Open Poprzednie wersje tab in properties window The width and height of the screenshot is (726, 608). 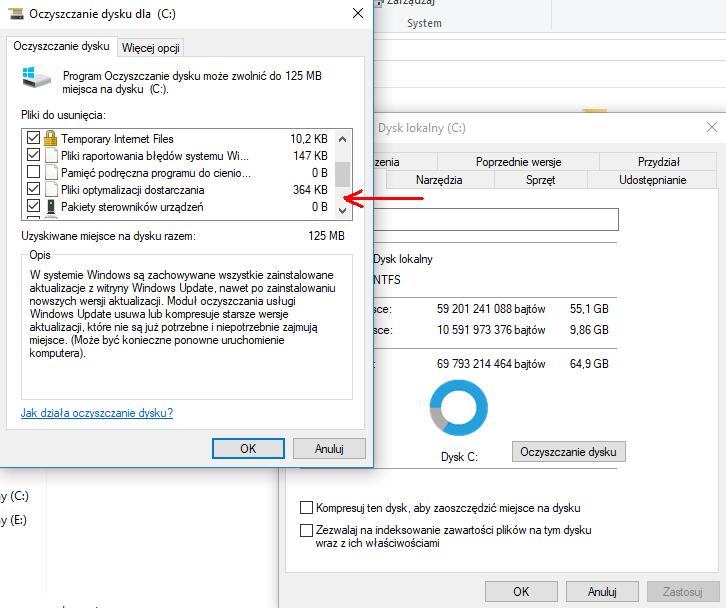518,162
